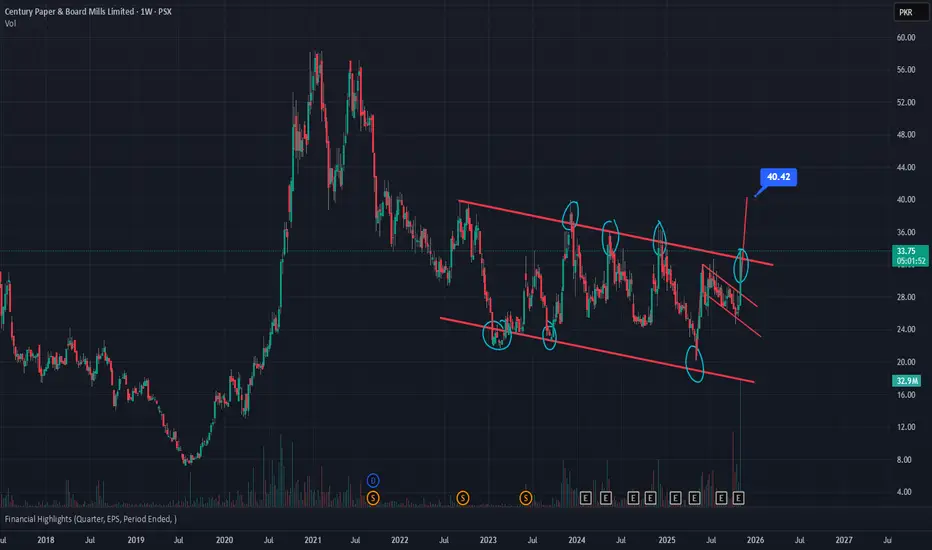Open the third earnings (E) marker of 2025

[721, 498]
